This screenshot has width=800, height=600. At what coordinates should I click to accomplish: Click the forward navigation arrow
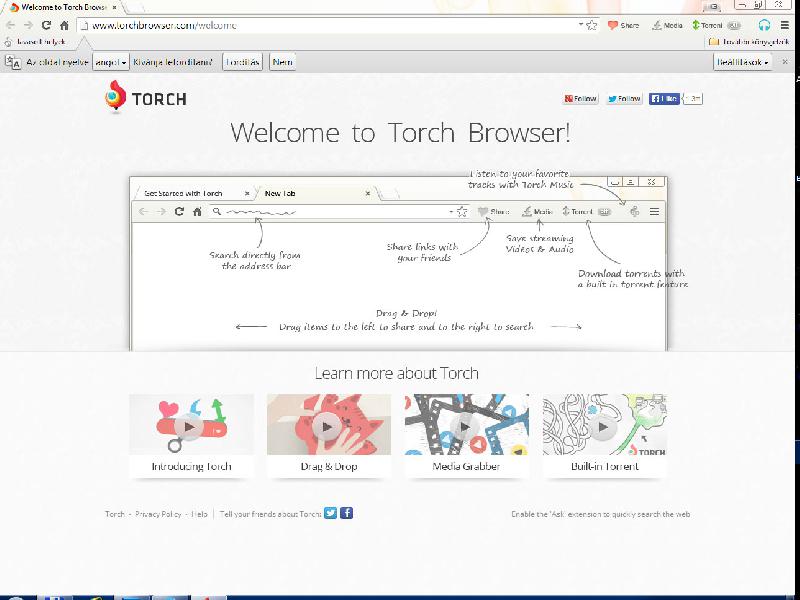pyautogui.click(x=28, y=25)
